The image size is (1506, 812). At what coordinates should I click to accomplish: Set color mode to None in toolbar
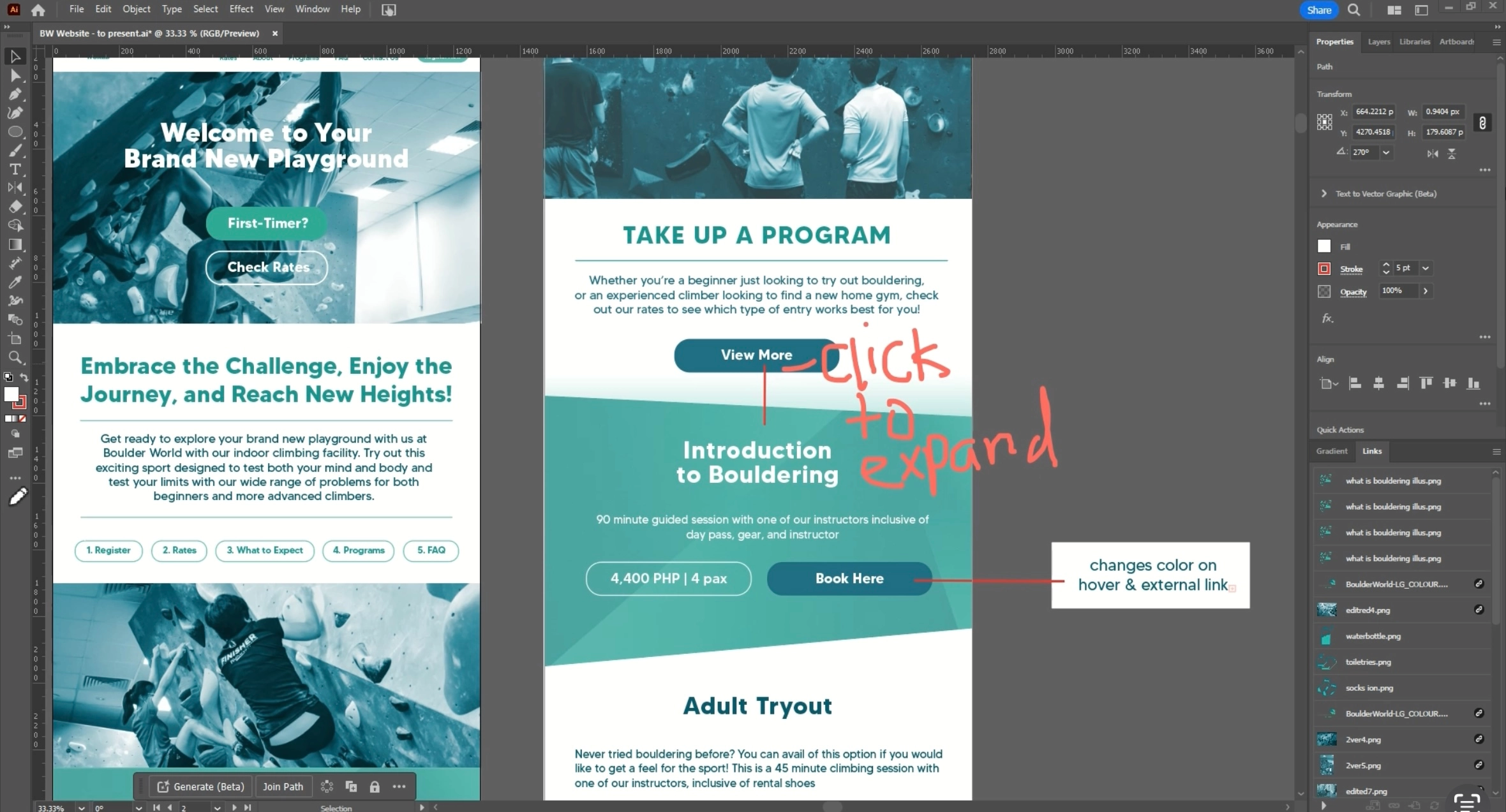(x=23, y=418)
